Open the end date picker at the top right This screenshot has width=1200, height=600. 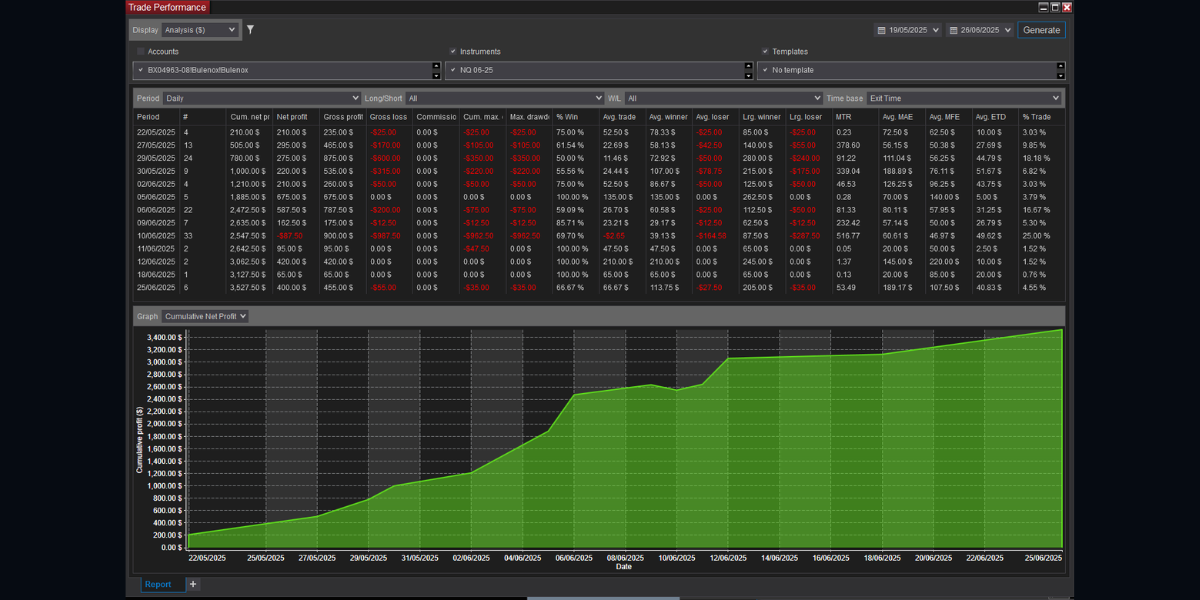click(980, 30)
